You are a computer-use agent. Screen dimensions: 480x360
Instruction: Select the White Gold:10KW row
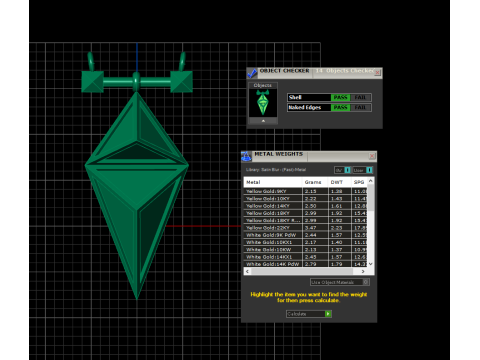[x=305, y=250]
